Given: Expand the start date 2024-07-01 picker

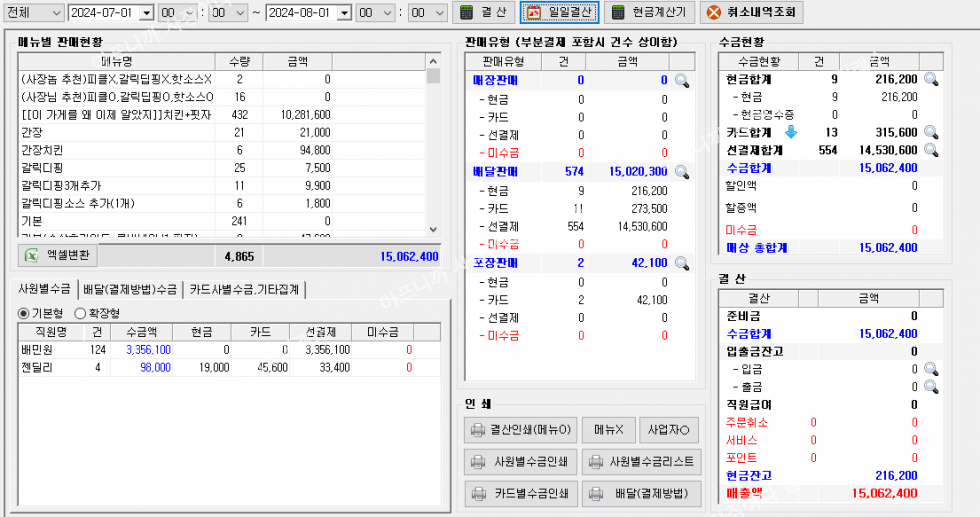Looking at the screenshot, I should (x=147, y=13).
